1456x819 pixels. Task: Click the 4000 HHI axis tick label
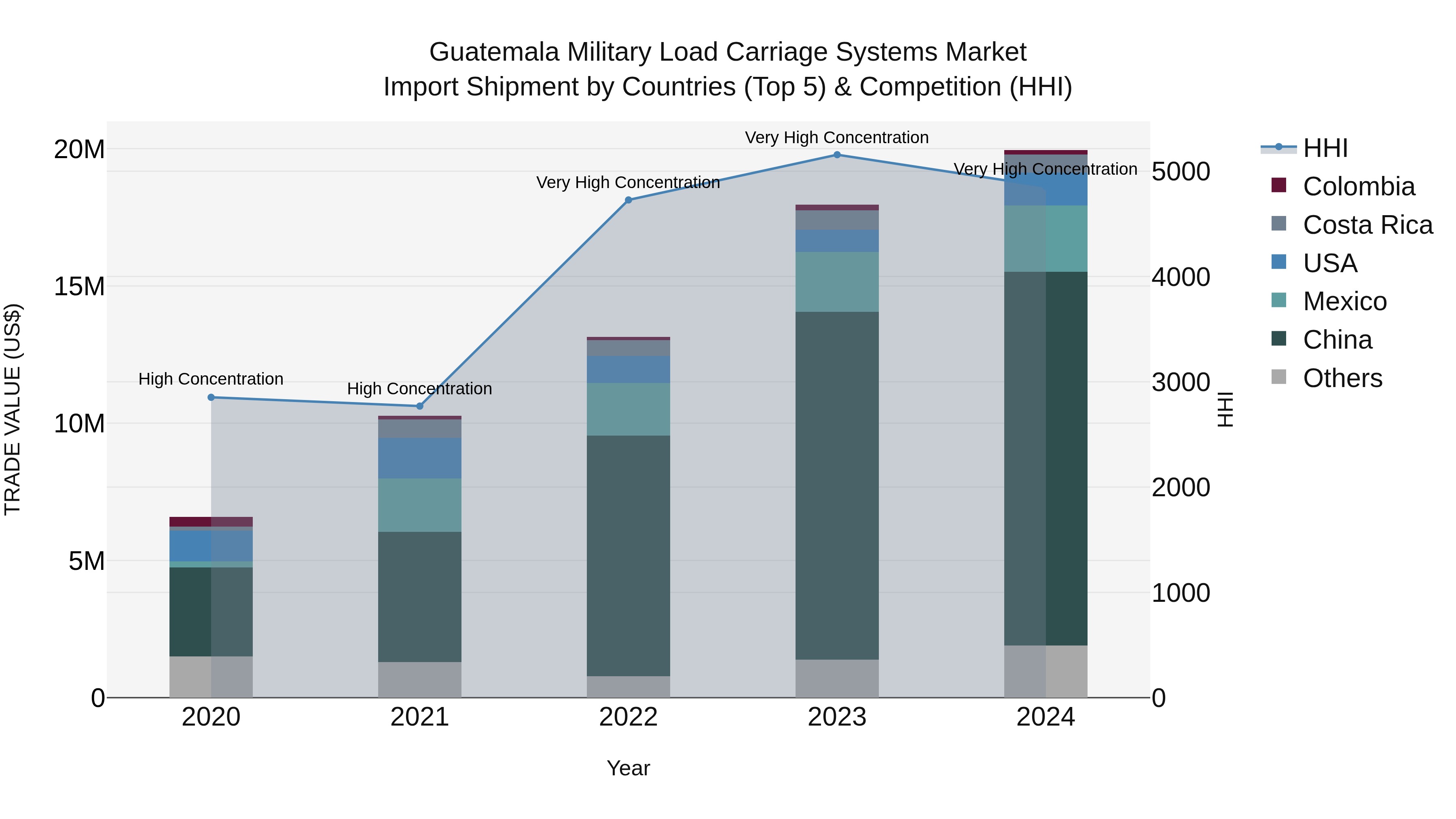(x=1181, y=277)
